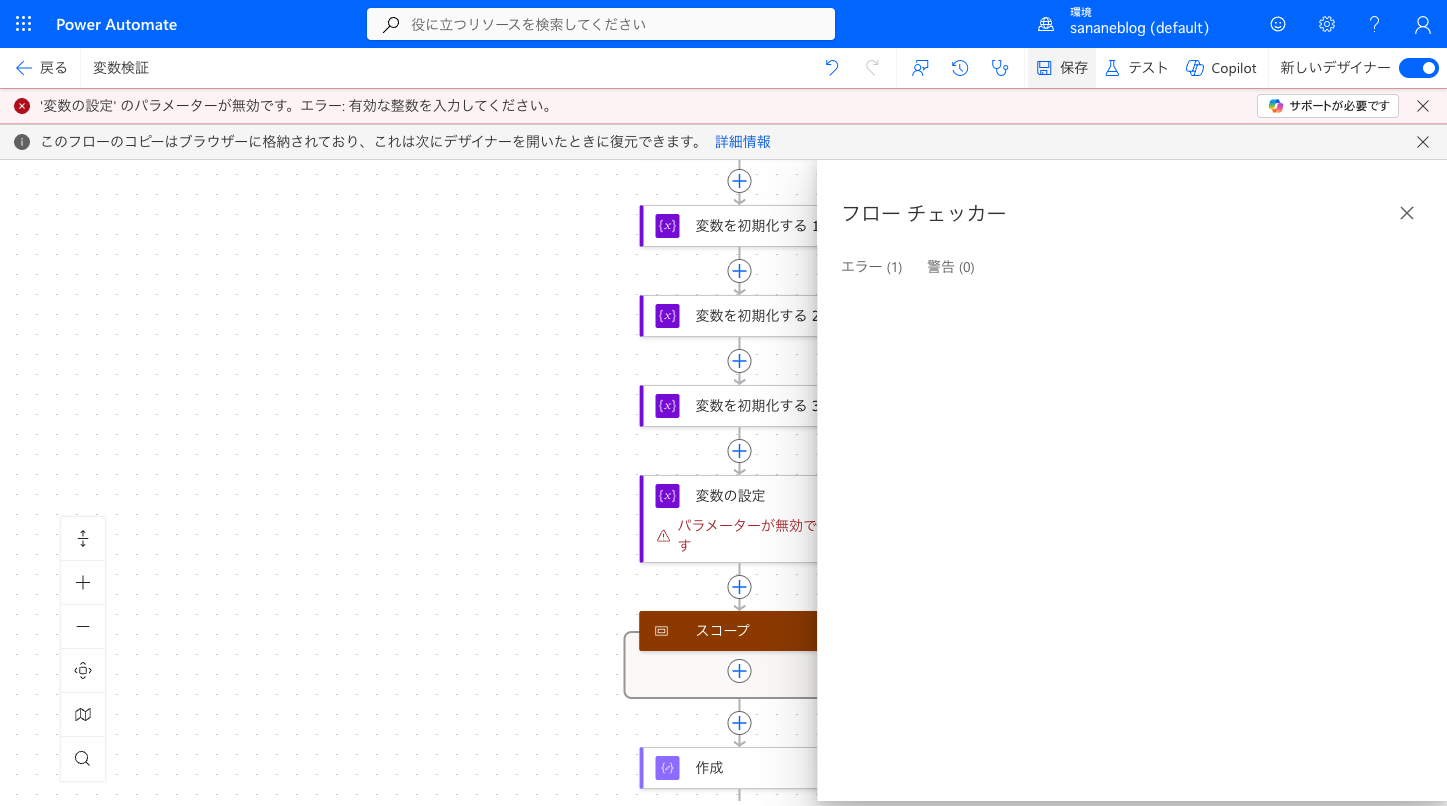Zoom out on the canvas
Image resolution: width=1447 pixels, height=806 pixels.
[x=83, y=627]
